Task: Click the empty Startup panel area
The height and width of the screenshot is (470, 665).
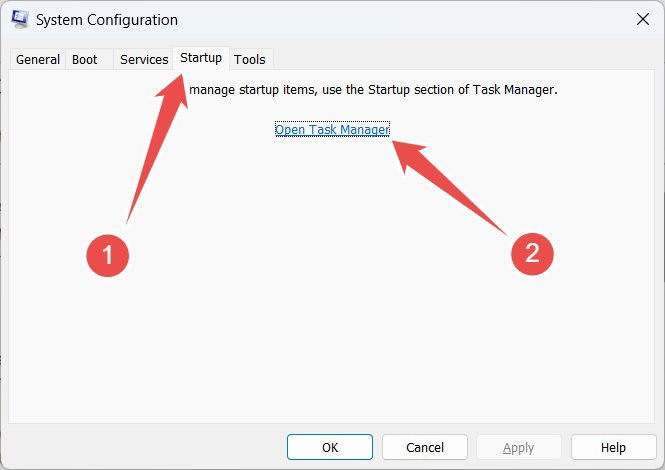Action: point(331,339)
